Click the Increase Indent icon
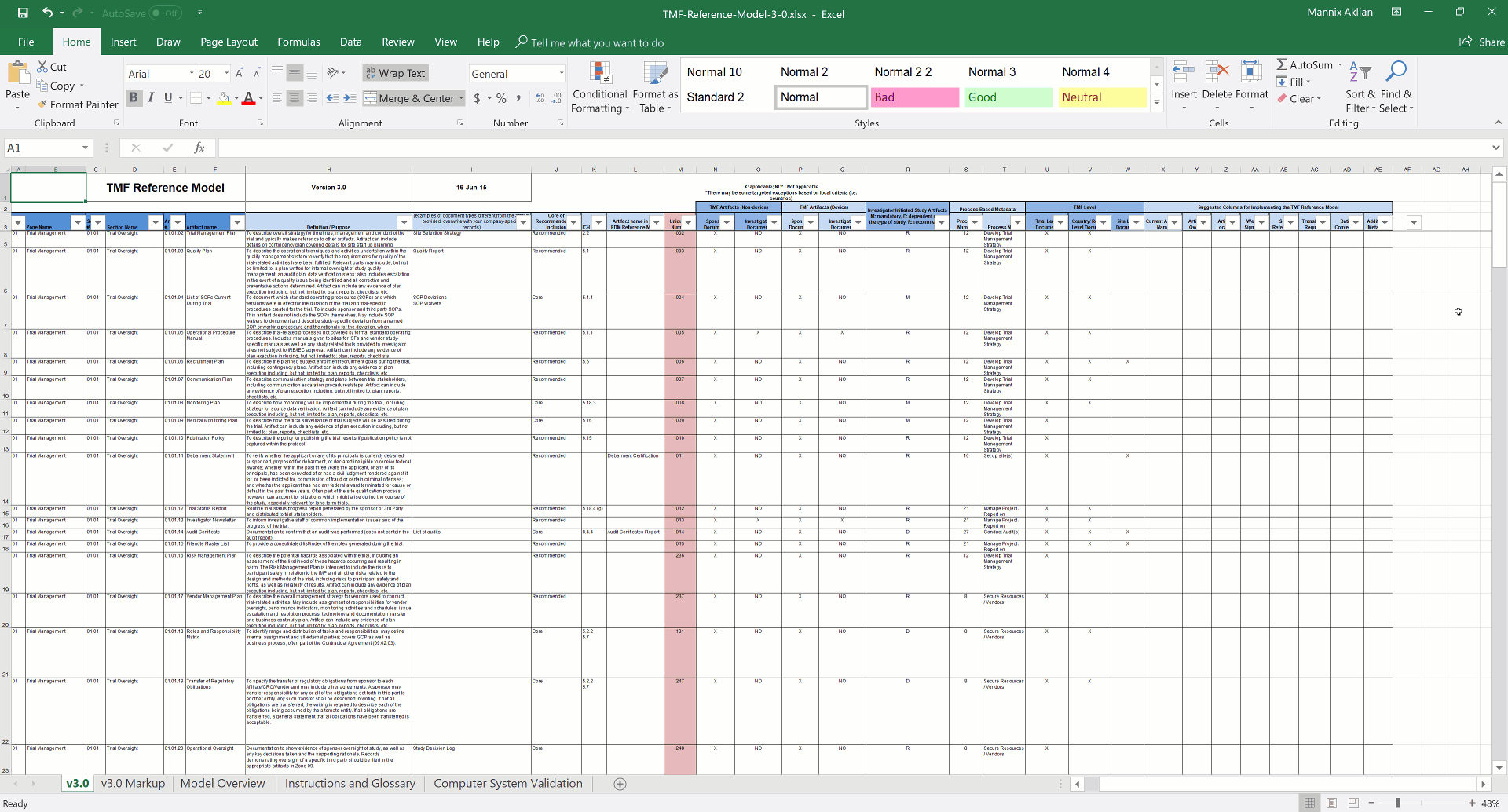Viewport: 1508px width, 812px height. (350, 98)
